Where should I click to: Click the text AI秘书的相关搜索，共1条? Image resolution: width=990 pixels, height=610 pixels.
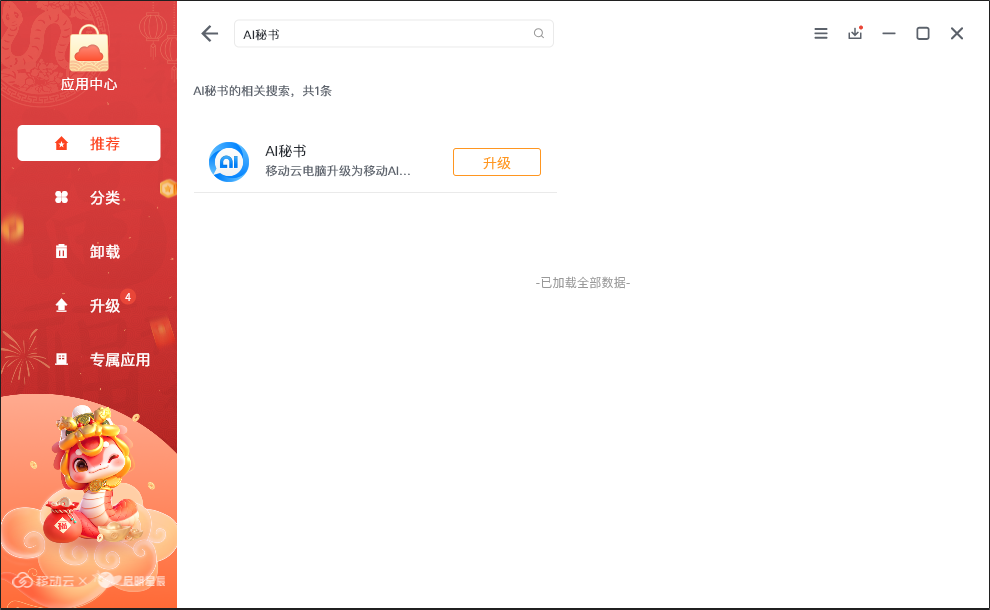tap(262, 91)
